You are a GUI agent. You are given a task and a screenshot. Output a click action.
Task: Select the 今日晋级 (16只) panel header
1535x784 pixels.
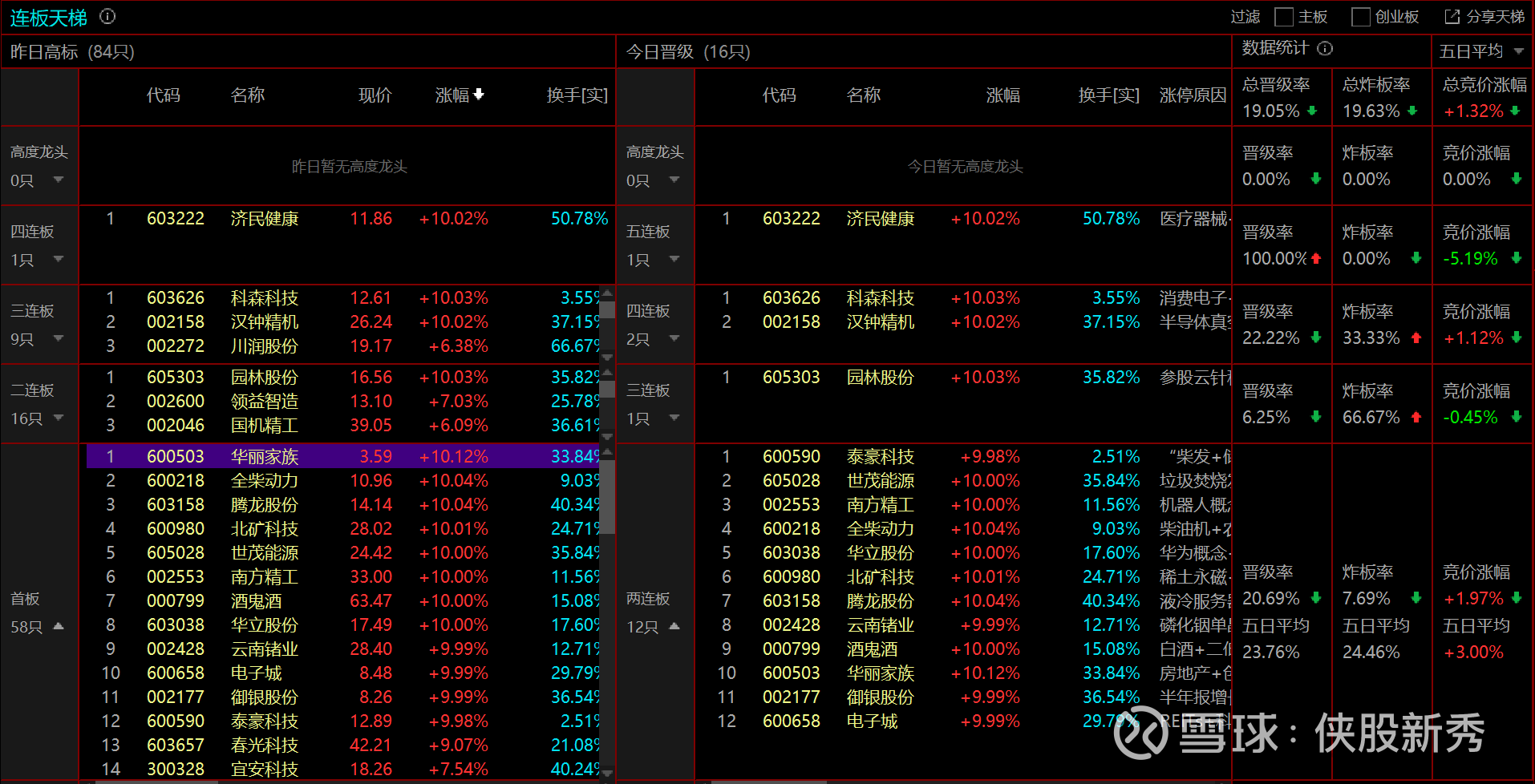coord(688,52)
